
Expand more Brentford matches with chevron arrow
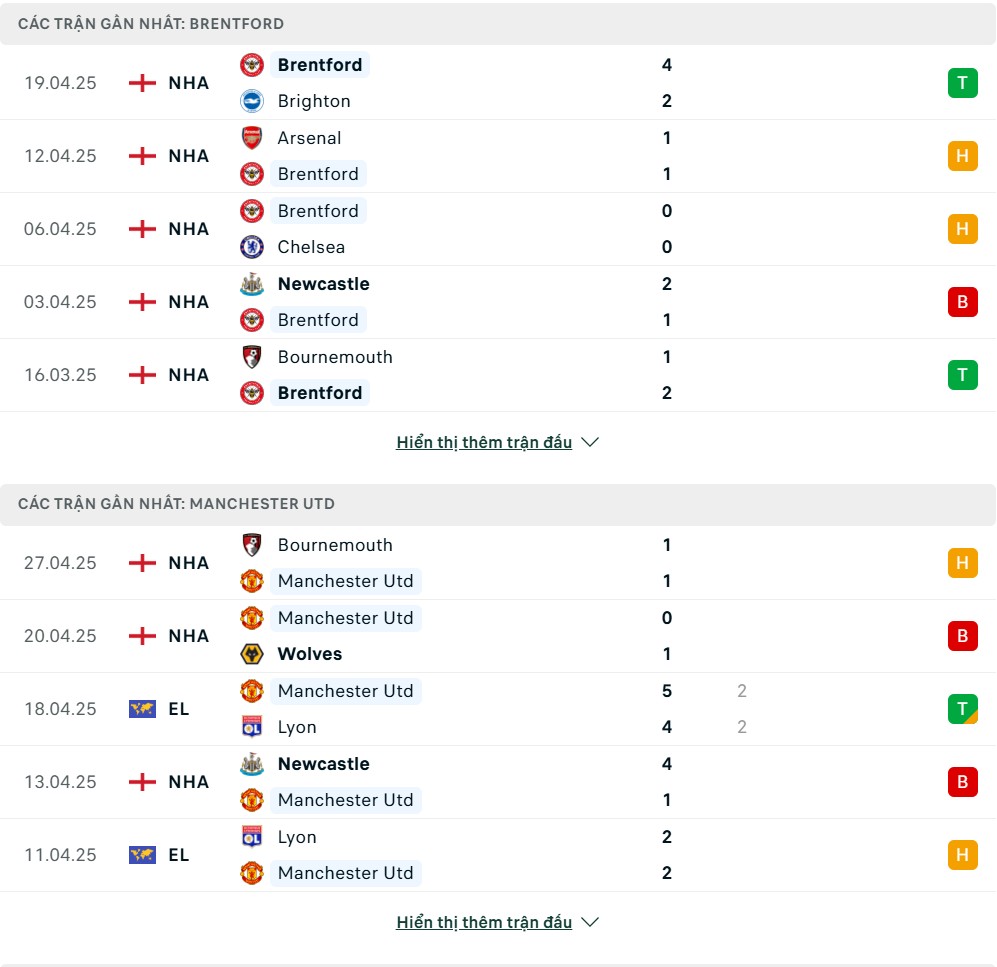590,442
